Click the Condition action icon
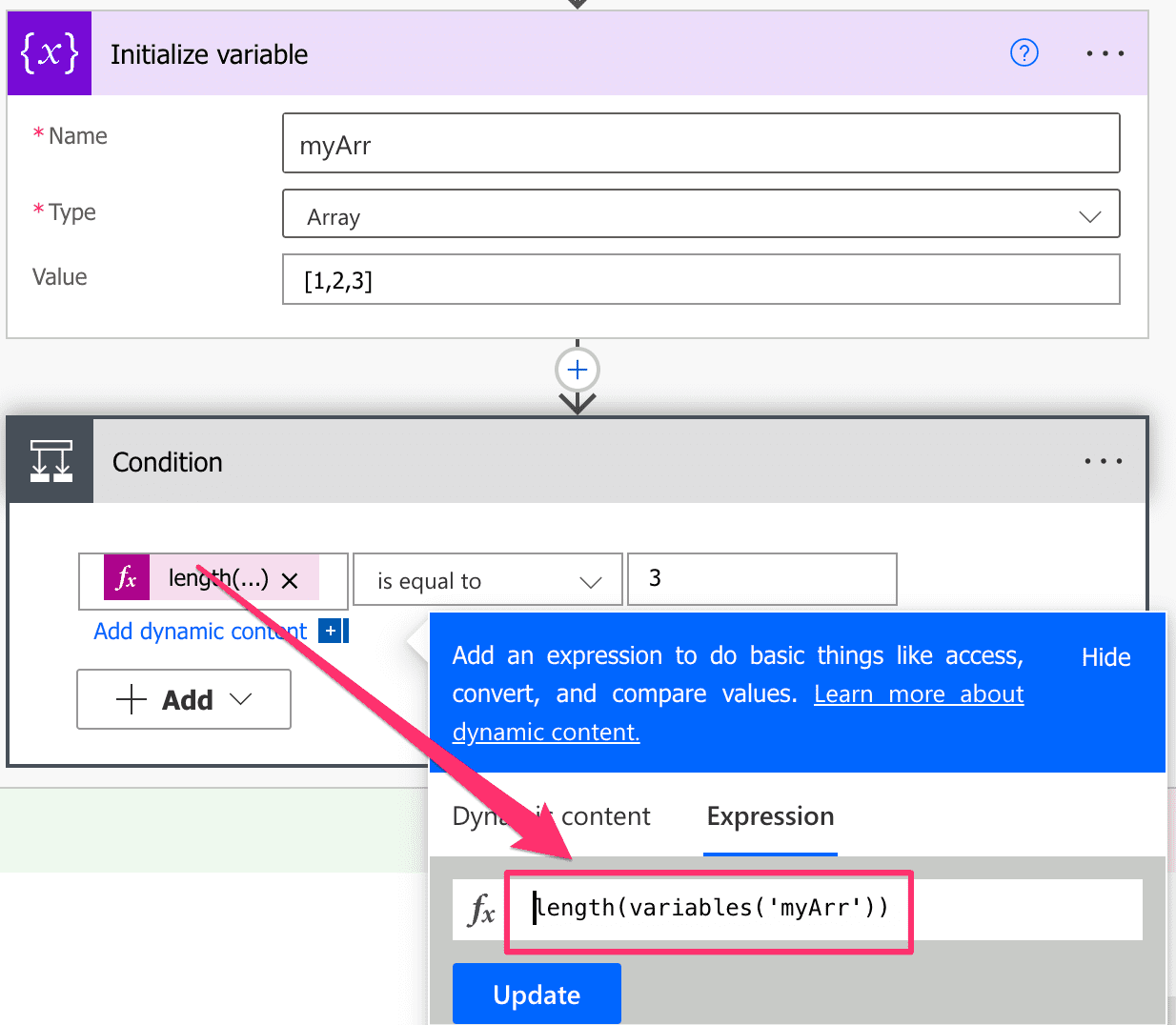1176x1025 pixels. 51,462
